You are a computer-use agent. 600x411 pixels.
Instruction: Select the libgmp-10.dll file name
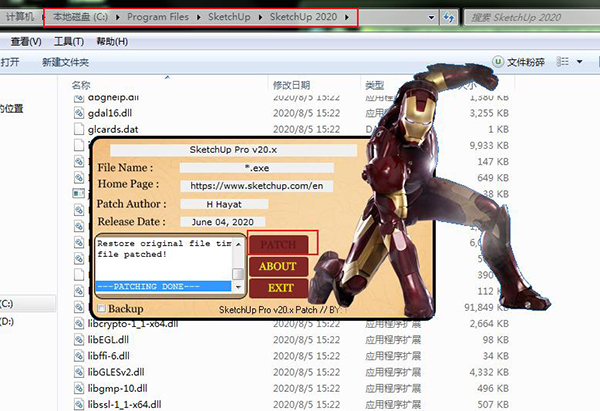coord(117,388)
